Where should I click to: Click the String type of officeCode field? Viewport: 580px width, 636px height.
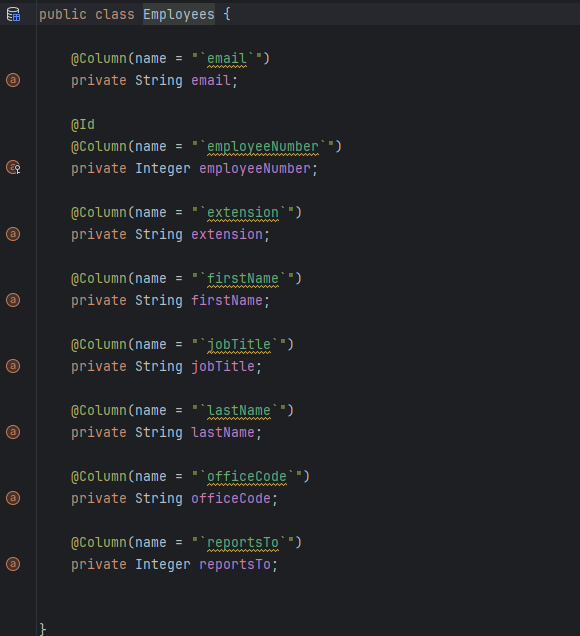[x=159, y=499]
